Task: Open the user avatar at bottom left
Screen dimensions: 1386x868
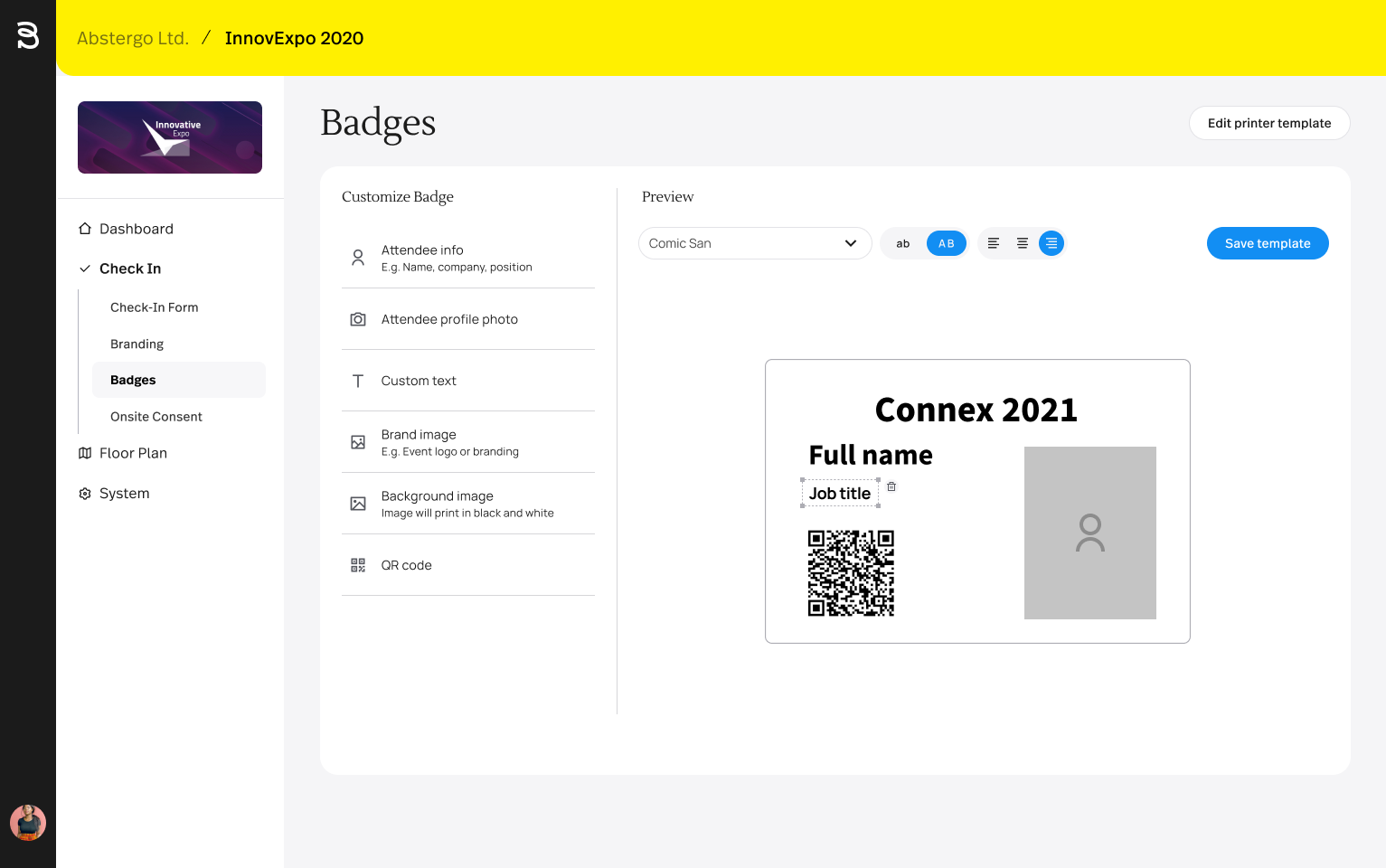Action: 28,823
